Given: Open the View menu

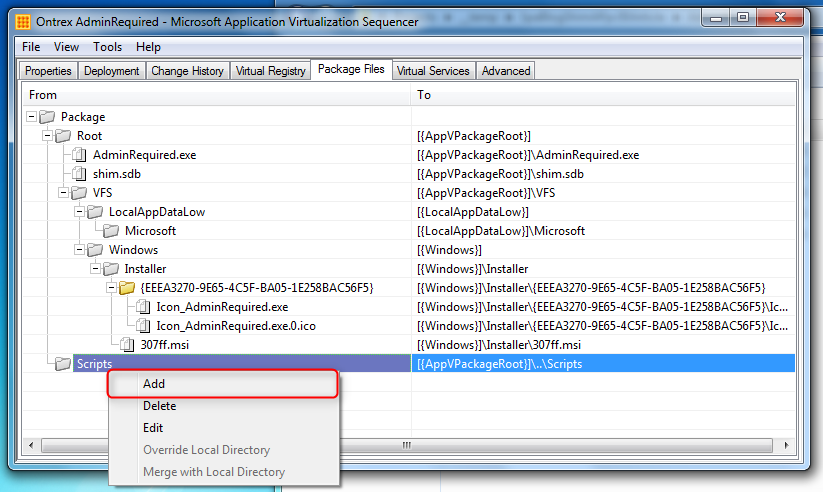Looking at the screenshot, I should (66, 47).
